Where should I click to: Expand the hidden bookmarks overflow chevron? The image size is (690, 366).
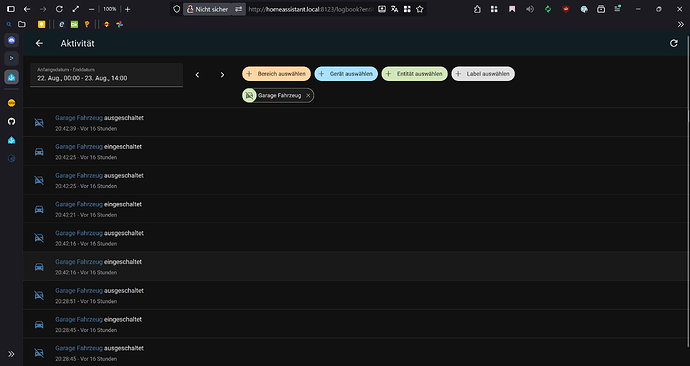[x=680, y=24]
